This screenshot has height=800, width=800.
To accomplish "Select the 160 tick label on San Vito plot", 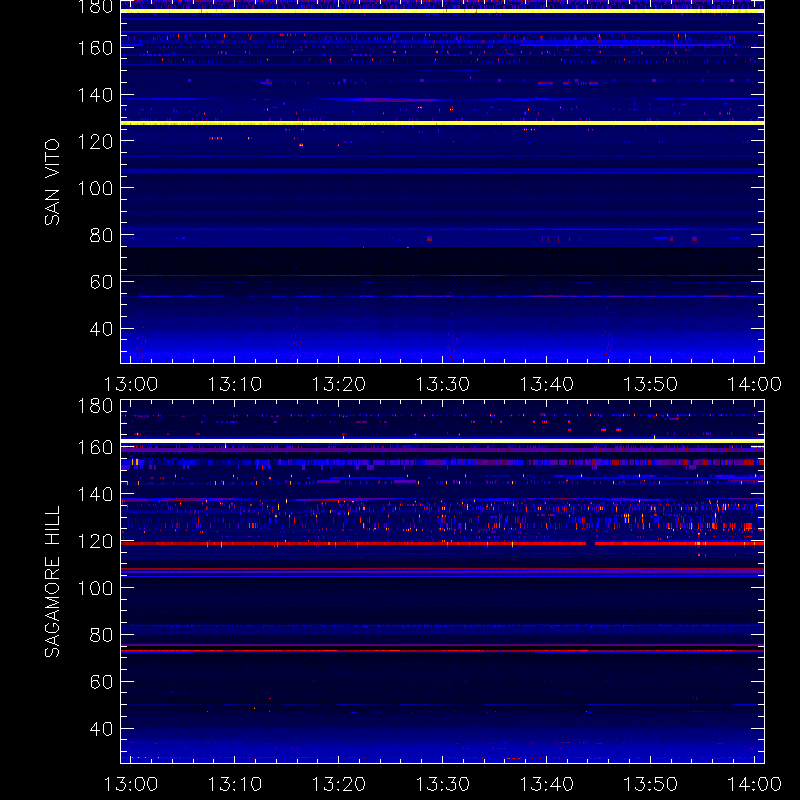I will (x=95, y=48).
